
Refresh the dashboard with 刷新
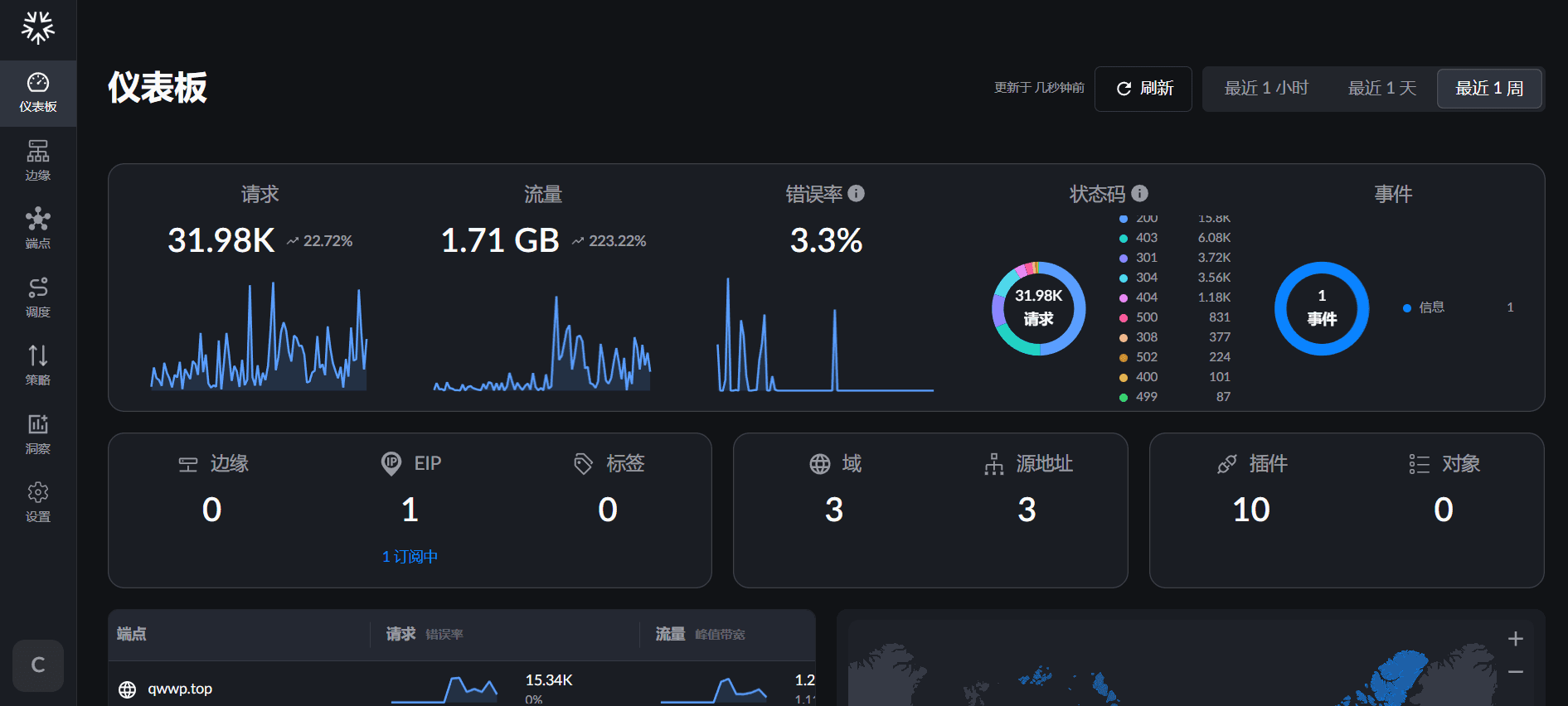(1143, 89)
